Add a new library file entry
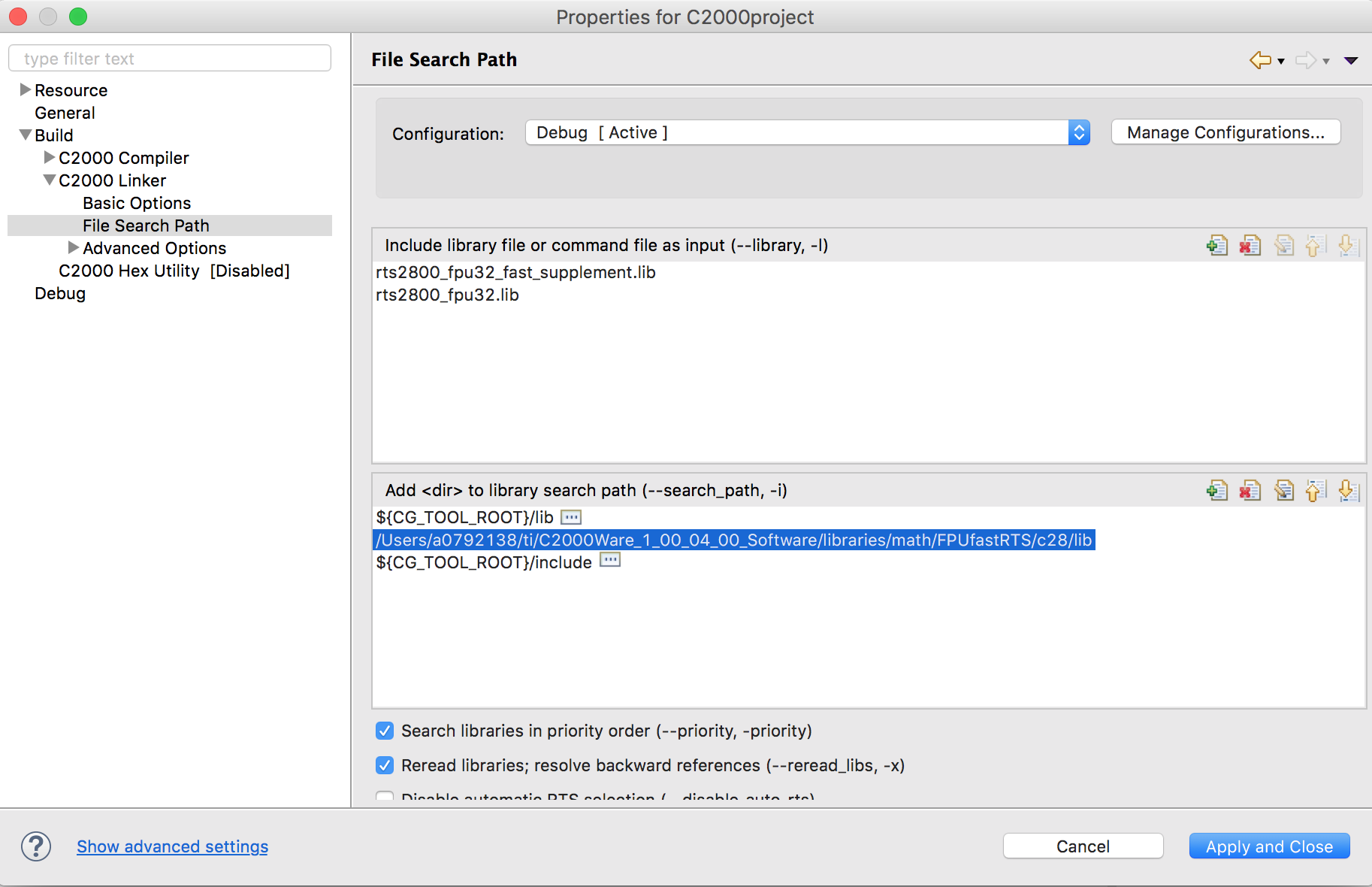The width and height of the screenshot is (1372, 887). coord(1217,246)
